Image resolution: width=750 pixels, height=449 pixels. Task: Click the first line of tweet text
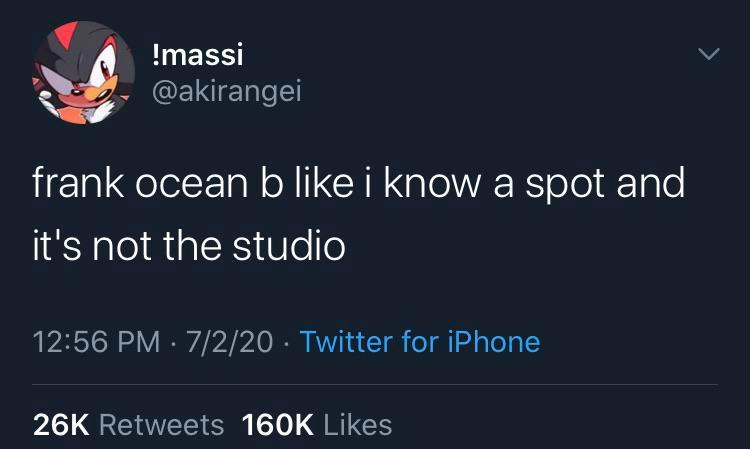tap(358, 187)
